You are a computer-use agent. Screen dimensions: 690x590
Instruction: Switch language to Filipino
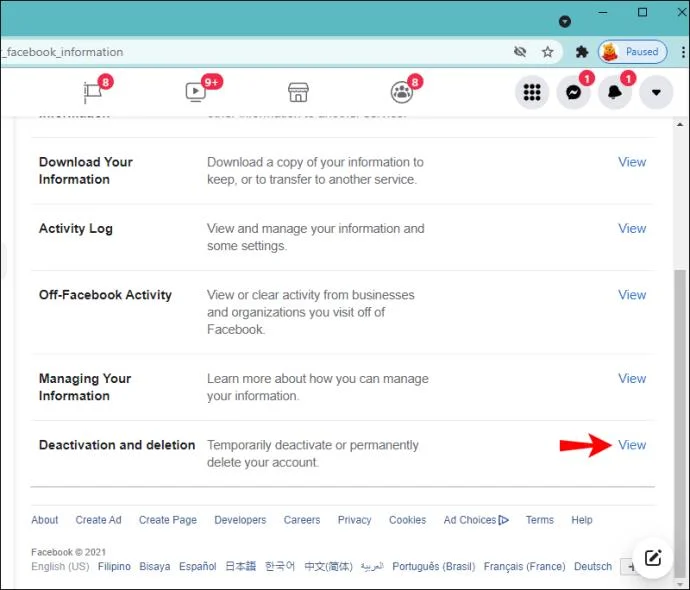tap(114, 567)
